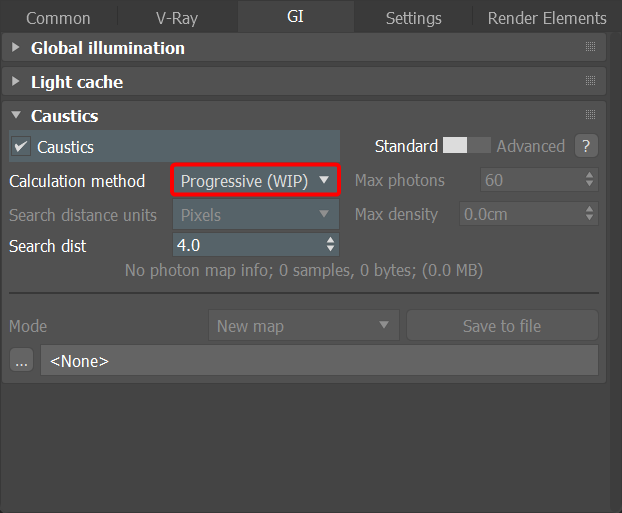Image resolution: width=622 pixels, height=513 pixels.
Task: Open the Mode dropdown showing New map
Action: pos(303,326)
